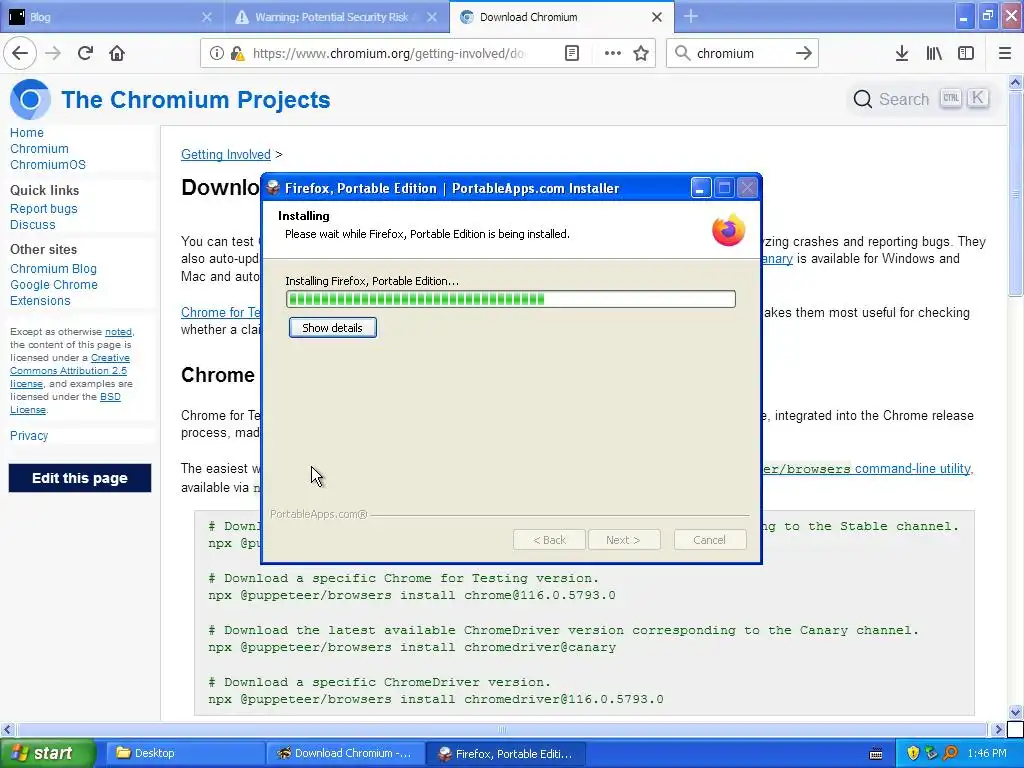
Task: Bookmark this page with the star icon
Action: coord(641,54)
